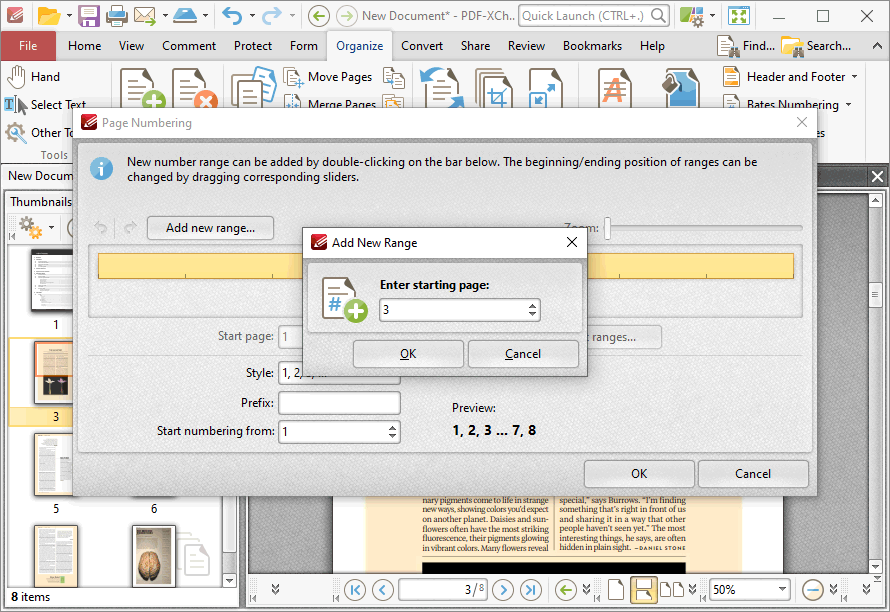Click Cancel in Page Numbering dialog

(x=753, y=473)
